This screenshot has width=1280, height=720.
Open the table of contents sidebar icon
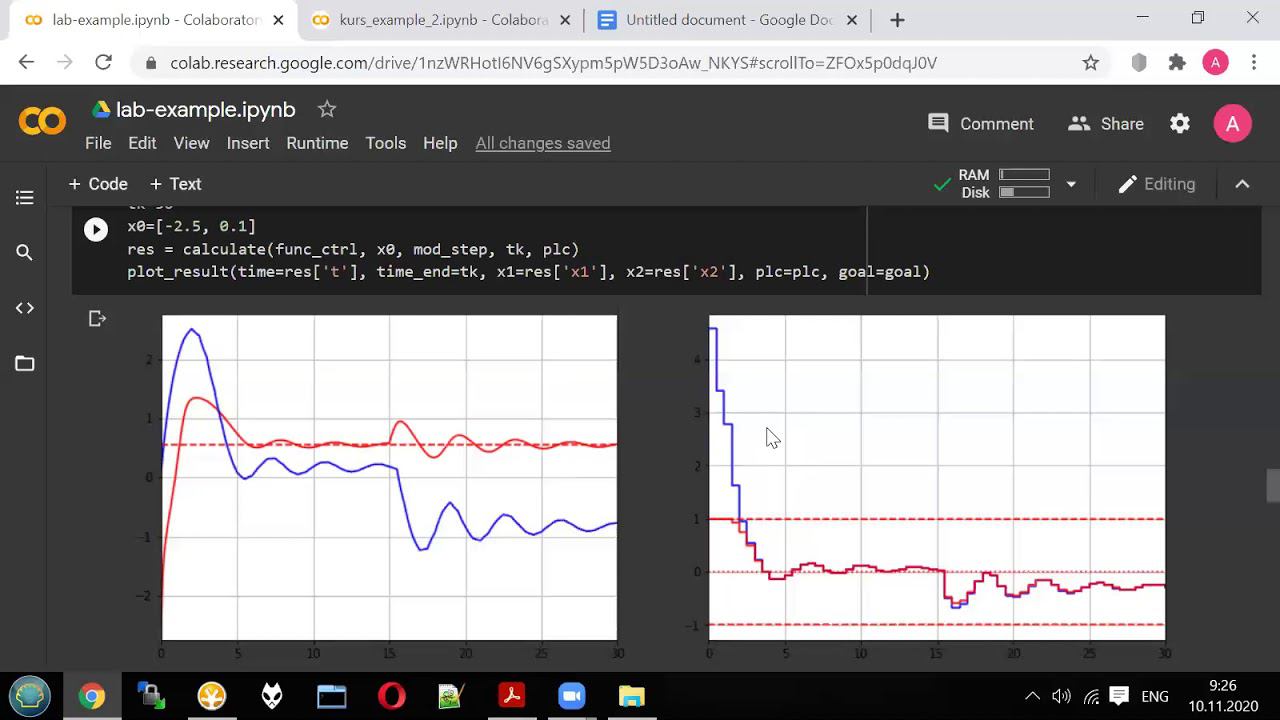(25, 198)
